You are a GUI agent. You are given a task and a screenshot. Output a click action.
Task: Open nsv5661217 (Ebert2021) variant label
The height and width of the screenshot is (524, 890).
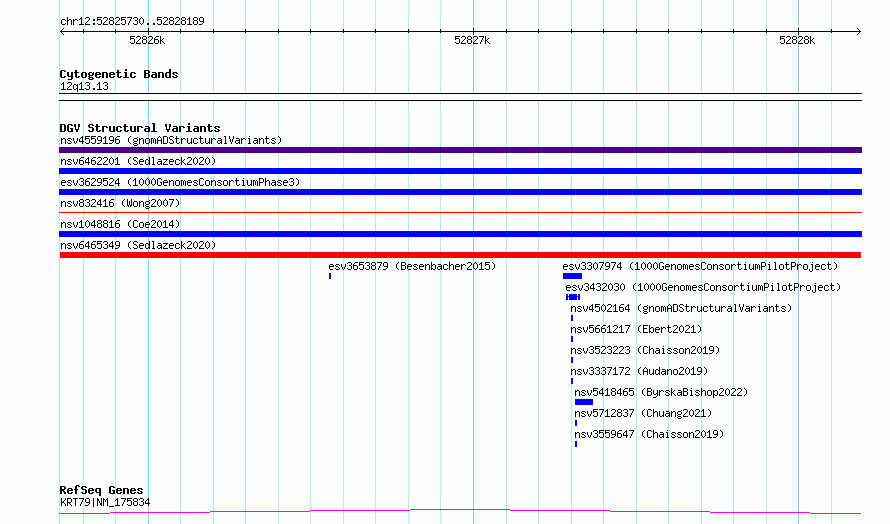coord(636,329)
